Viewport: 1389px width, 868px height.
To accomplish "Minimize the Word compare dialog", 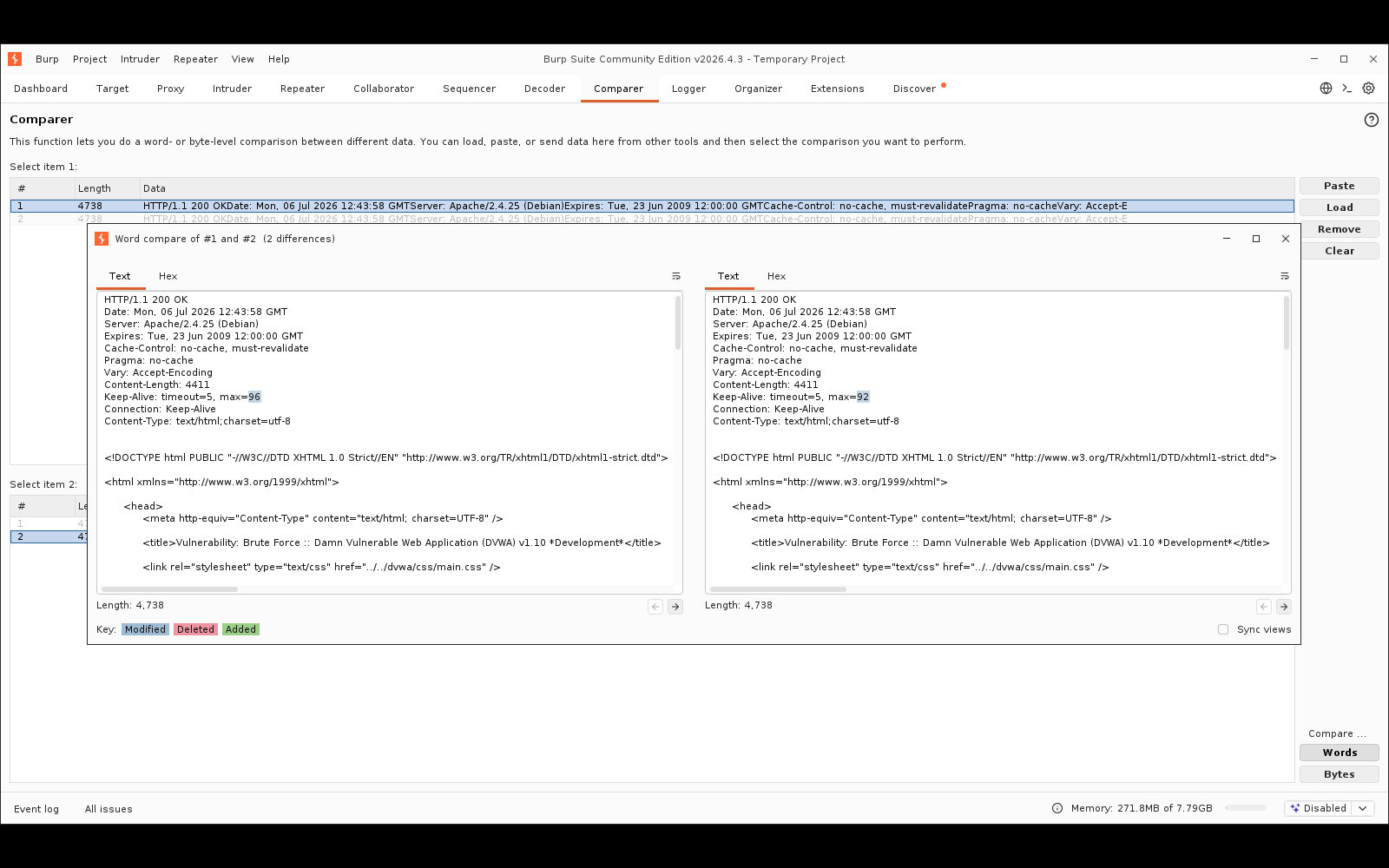I will tap(1227, 239).
